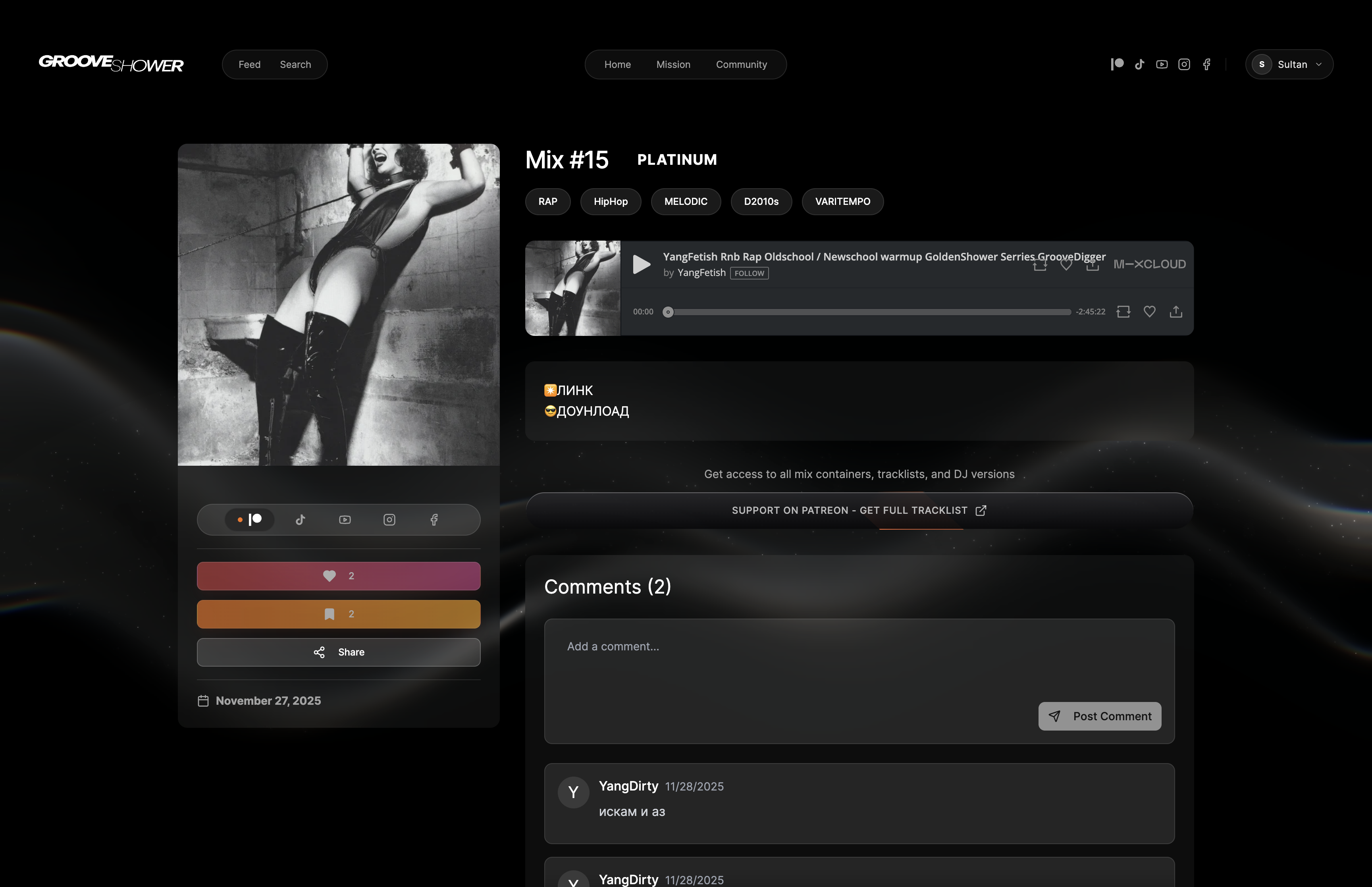
Task: Like the mix with the heart button
Action: [339, 576]
